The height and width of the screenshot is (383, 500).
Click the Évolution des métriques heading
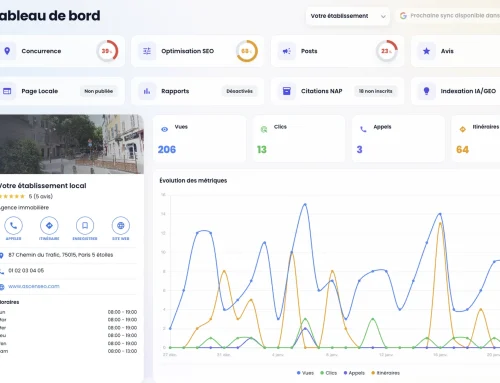[x=193, y=181]
